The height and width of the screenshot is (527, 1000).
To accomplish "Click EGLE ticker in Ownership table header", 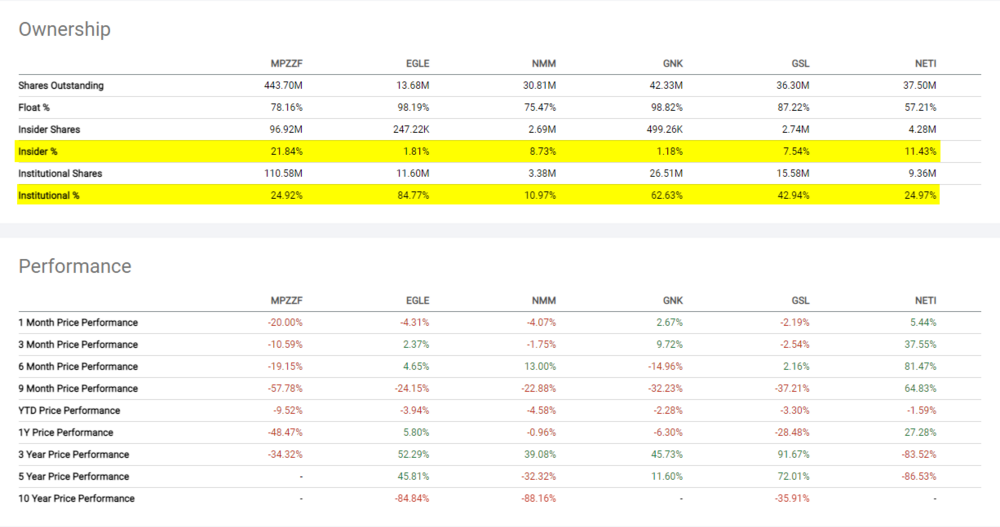I will tap(416, 64).
